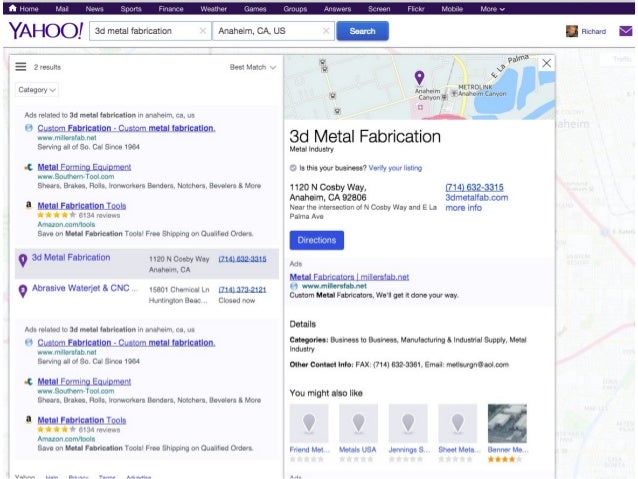Clear the Anaheim, CA location field
The image size is (638, 479).
(326, 31)
